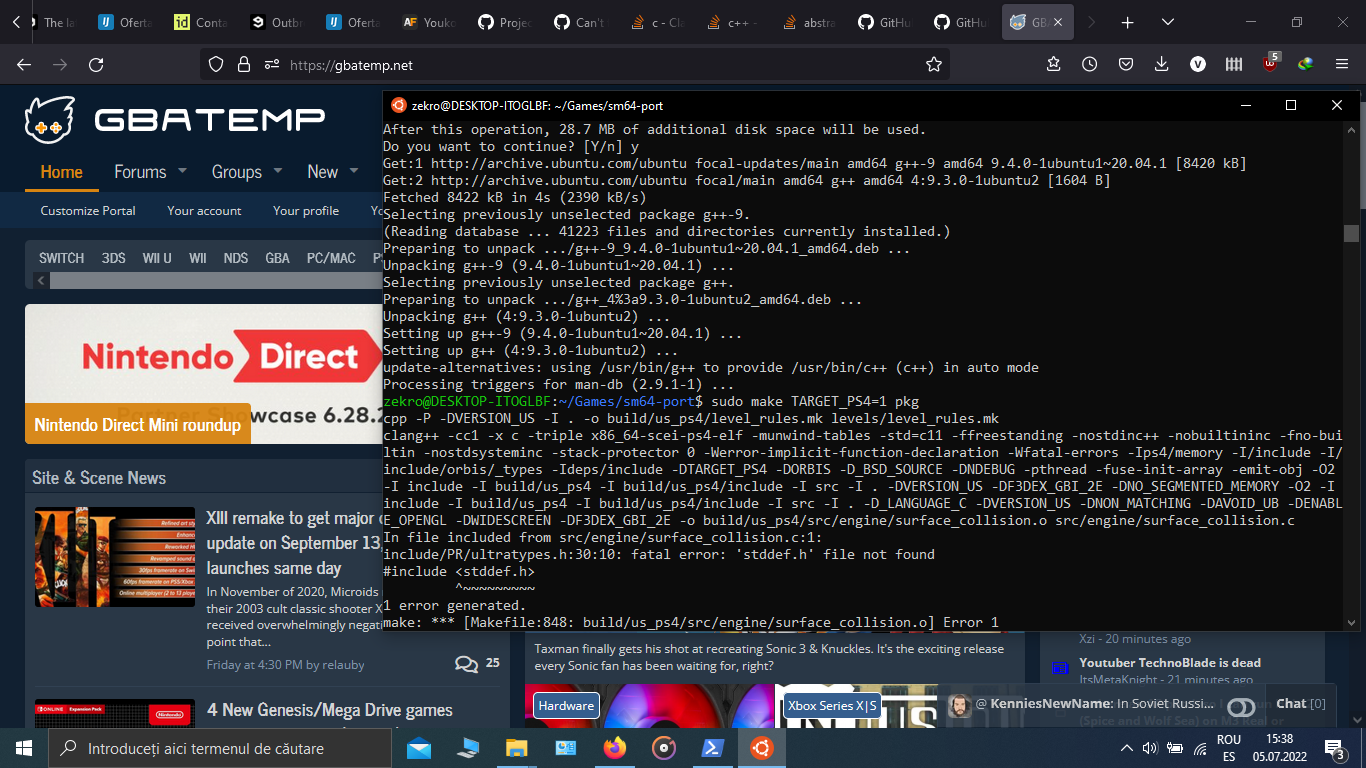The height and width of the screenshot is (768, 1366).
Task: Select the SWITCH platform filter
Action: pos(62,258)
